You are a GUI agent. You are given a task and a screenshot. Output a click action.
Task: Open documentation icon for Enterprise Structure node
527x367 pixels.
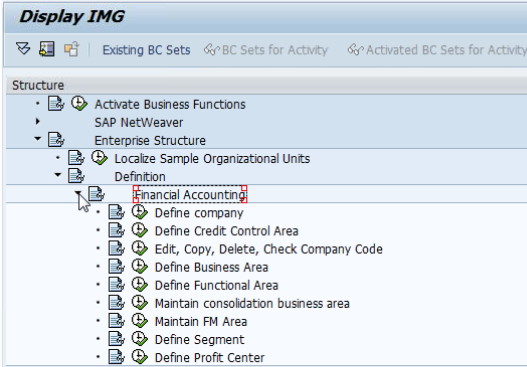coord(56,140)
